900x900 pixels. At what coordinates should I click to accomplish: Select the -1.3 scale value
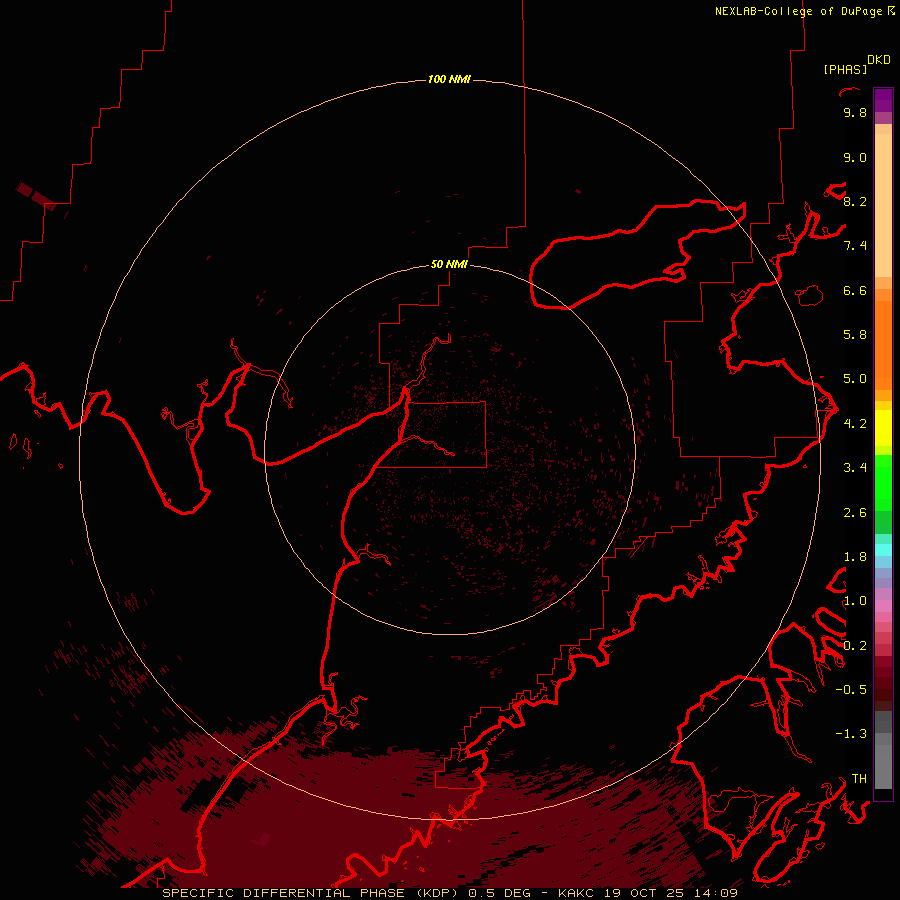click(851, 734)
